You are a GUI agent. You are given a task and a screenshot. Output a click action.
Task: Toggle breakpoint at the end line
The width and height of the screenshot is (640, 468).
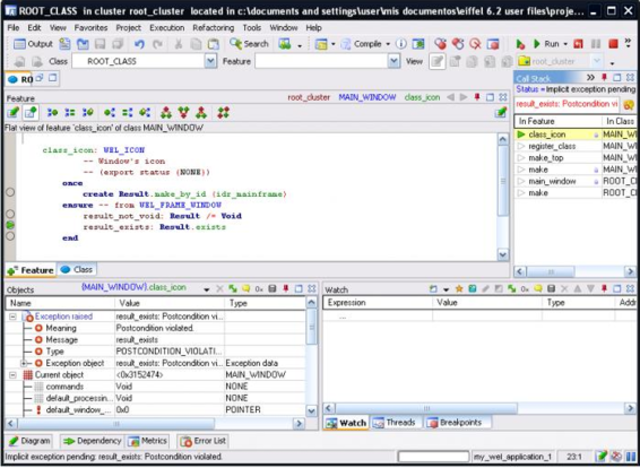point(10,236)
